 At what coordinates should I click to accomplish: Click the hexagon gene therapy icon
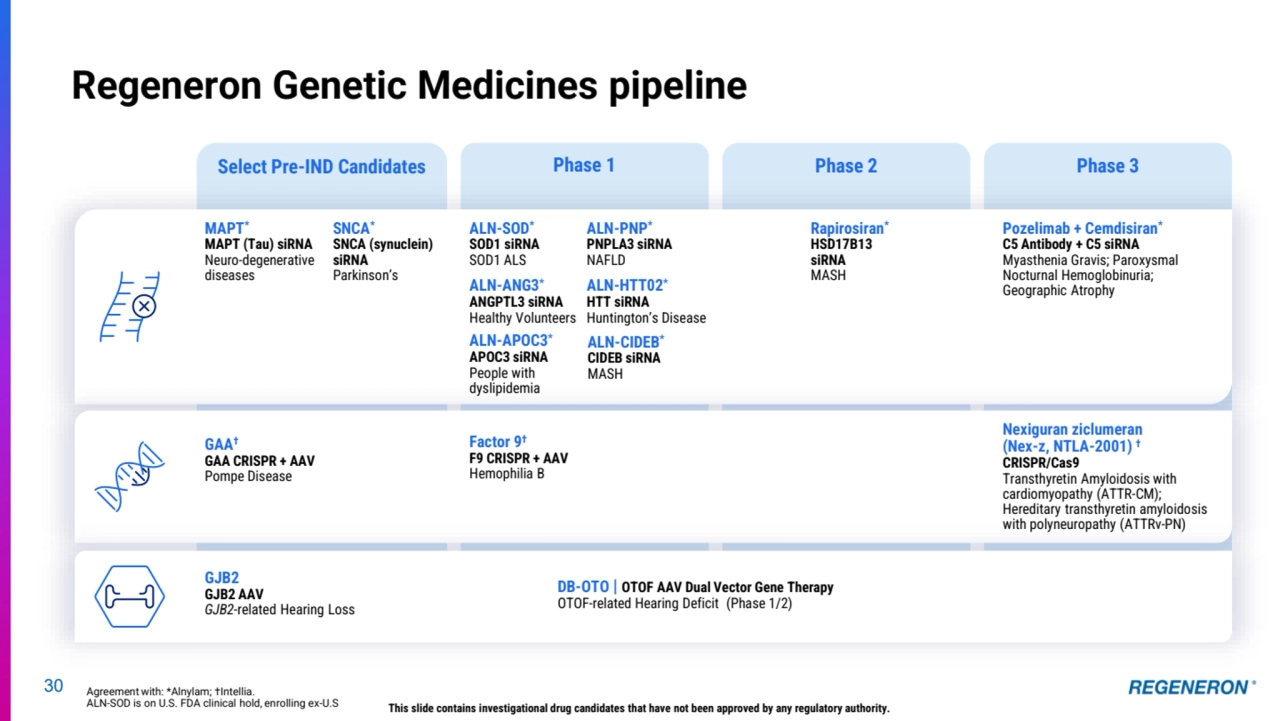[130, 597]
